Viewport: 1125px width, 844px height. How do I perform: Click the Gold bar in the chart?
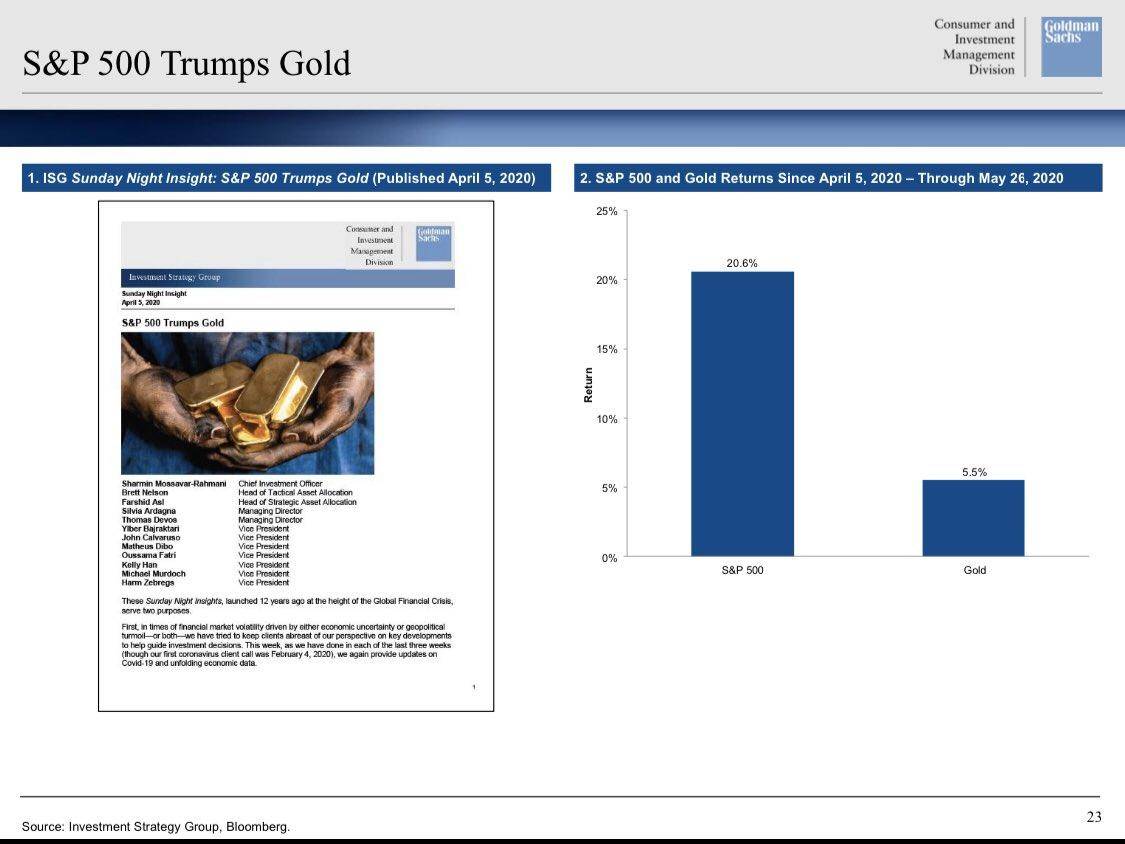[x=974, y=518]
